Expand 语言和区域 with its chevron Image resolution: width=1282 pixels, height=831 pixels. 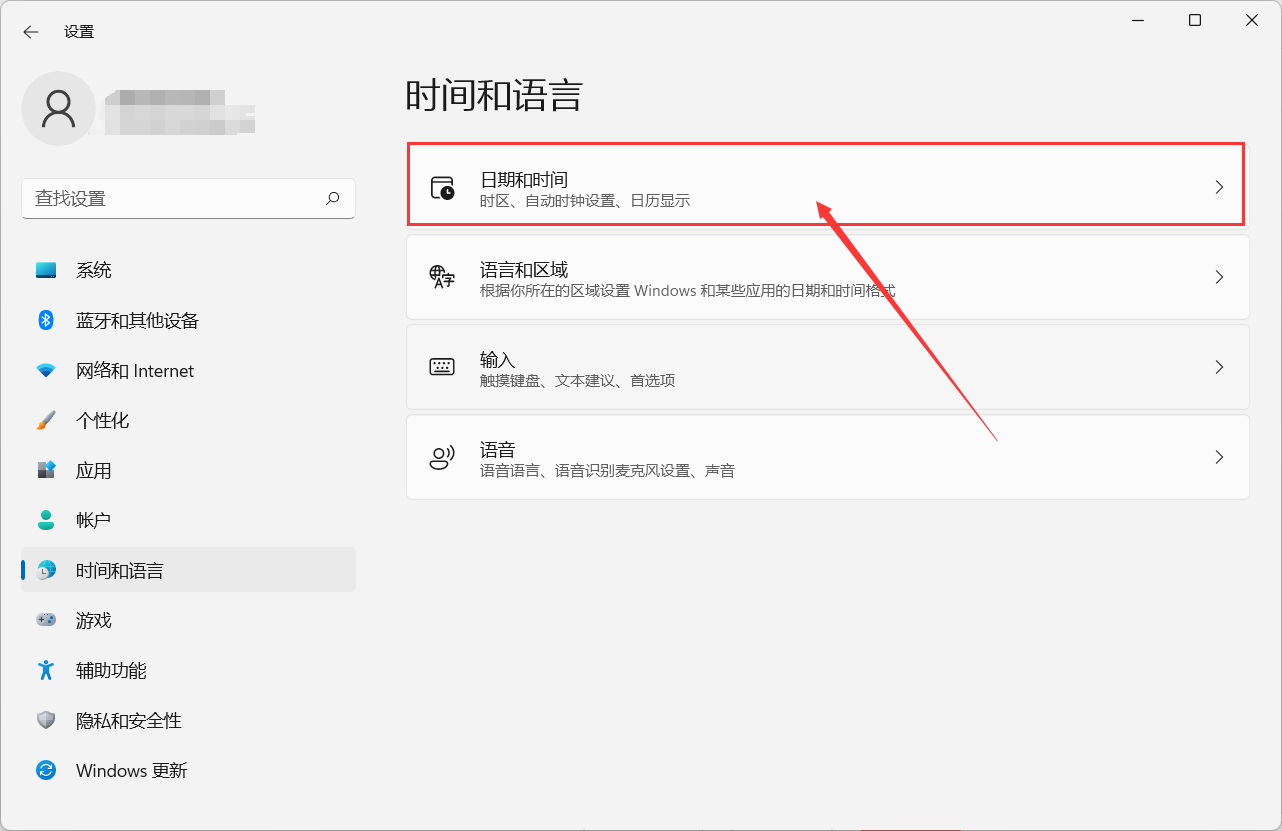1219,277
